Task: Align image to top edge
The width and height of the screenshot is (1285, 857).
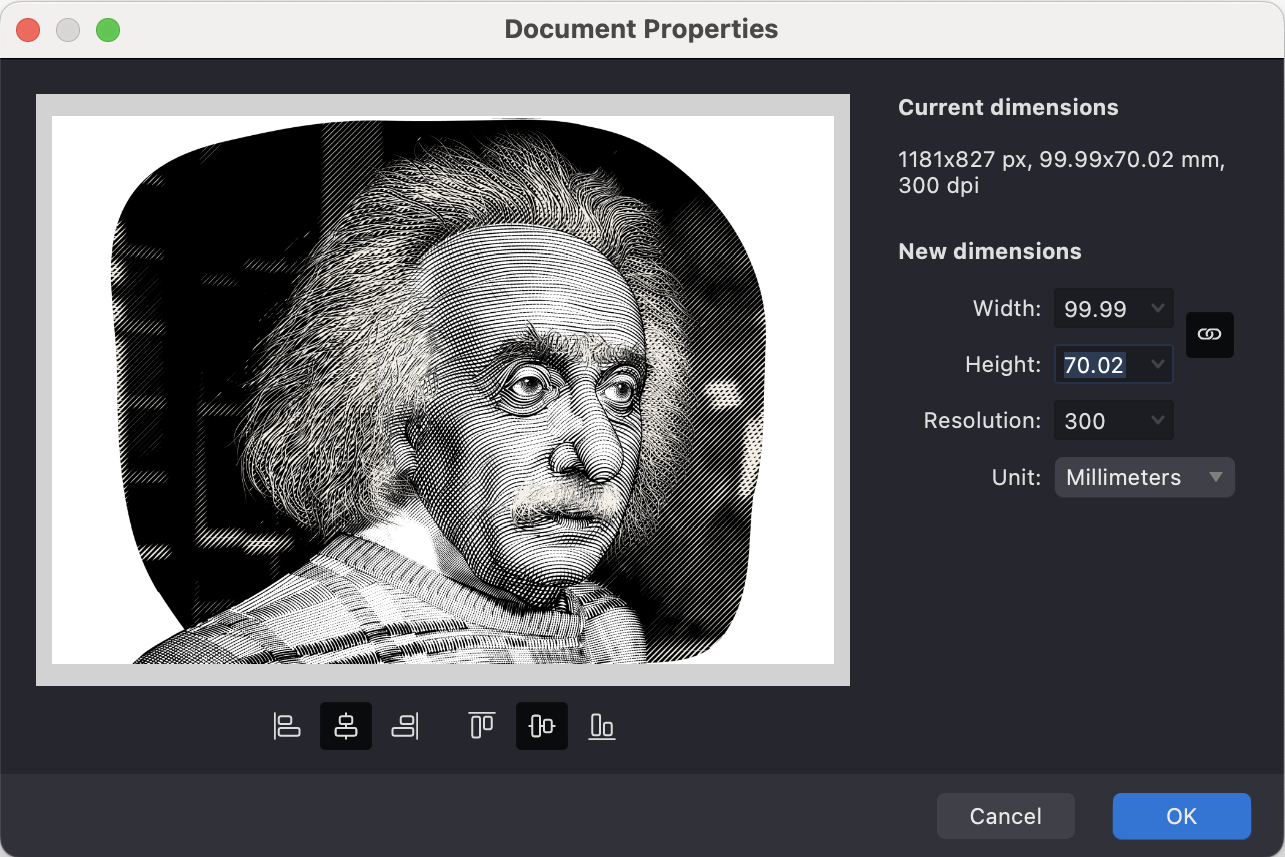Action: [x=482, y=726]
